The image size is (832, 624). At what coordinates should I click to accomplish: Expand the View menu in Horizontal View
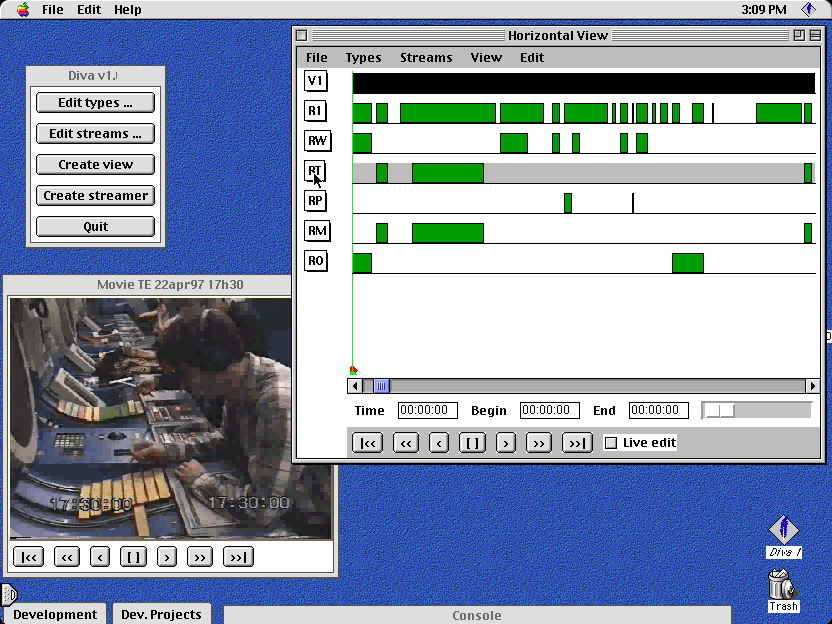tap(486, 58)
